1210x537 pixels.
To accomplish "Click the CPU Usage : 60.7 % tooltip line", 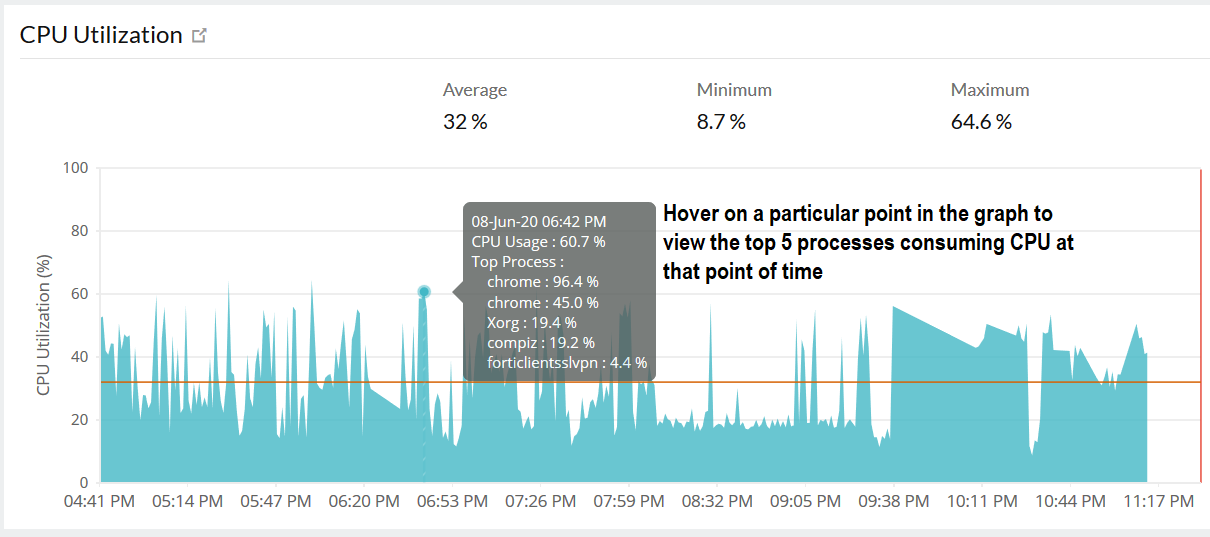I will [x=538, y=241].
